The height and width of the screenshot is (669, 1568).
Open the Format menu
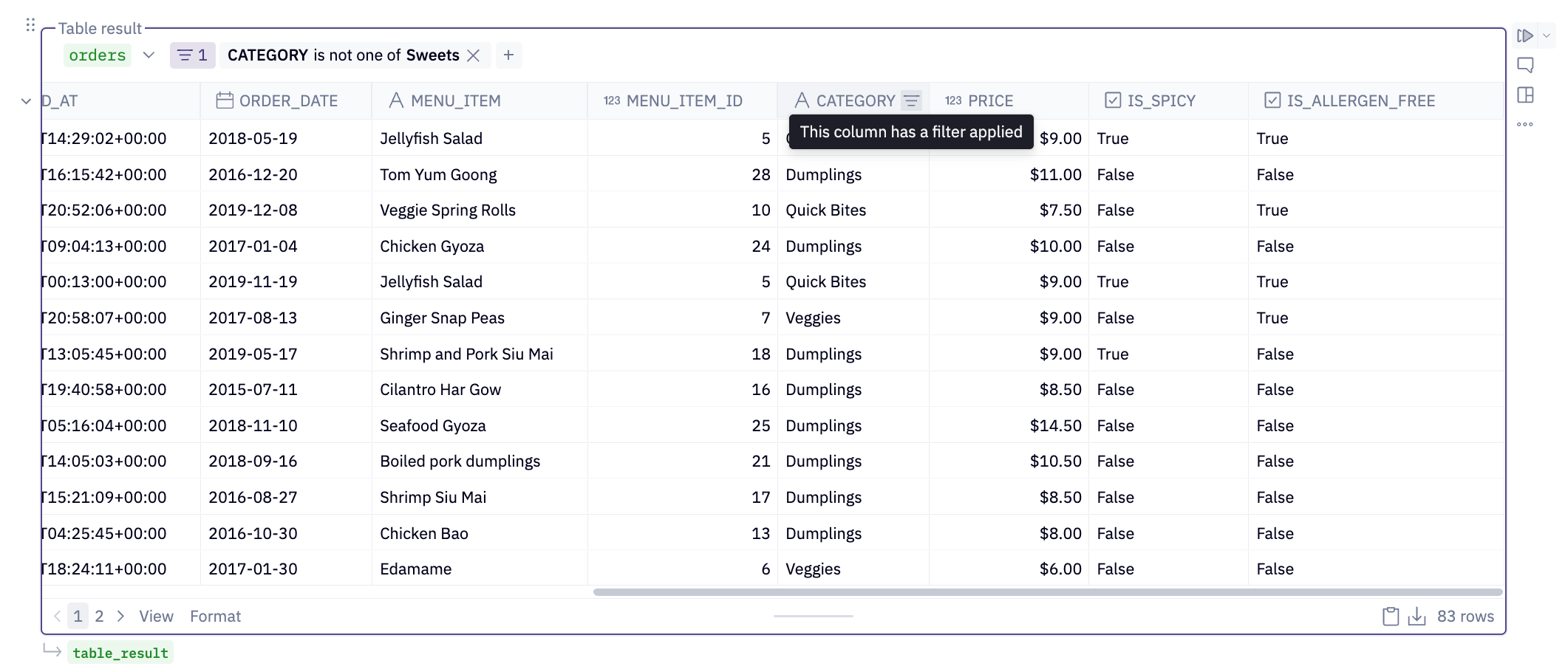215,617
